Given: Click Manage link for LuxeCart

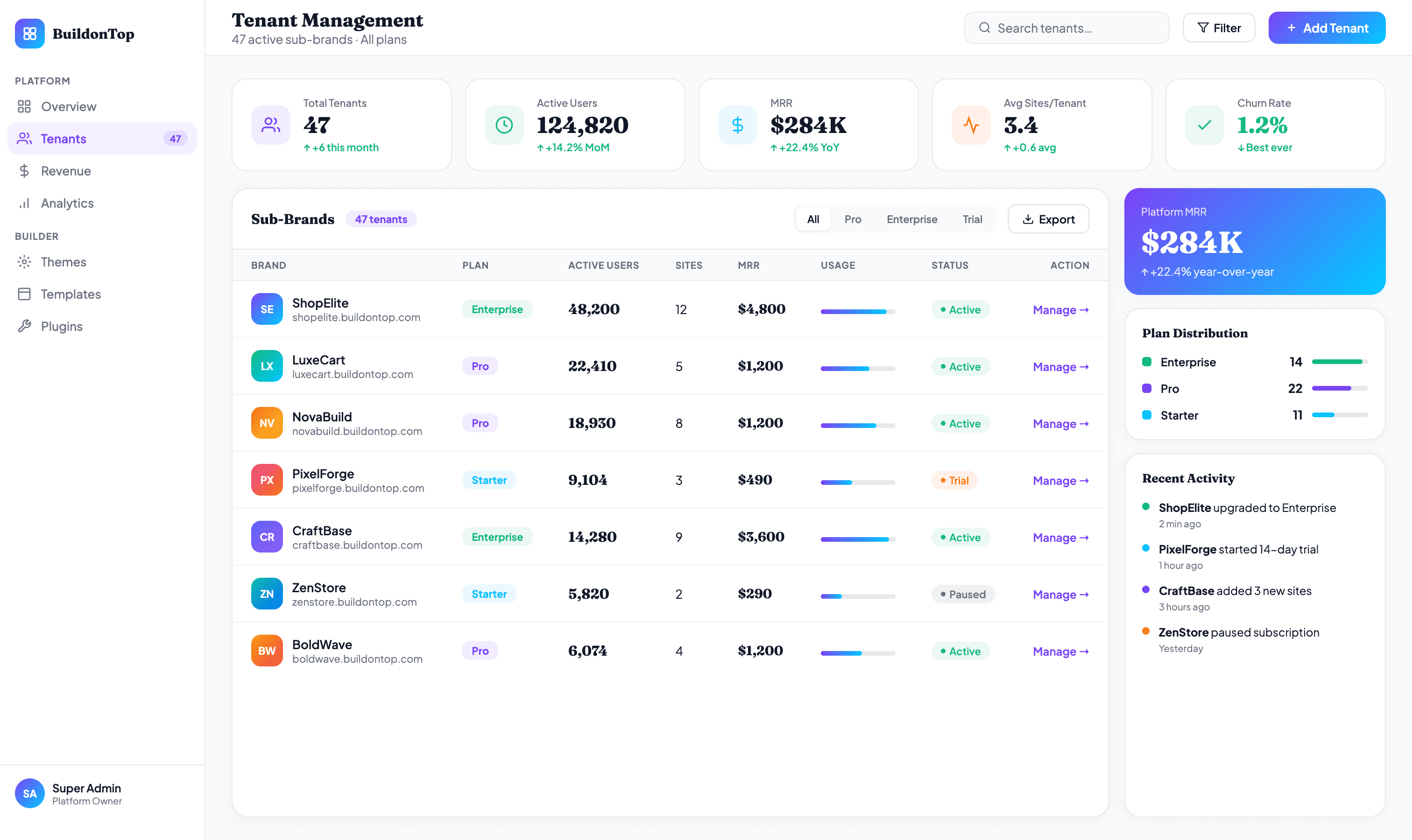Looking at the screenshot, I should point(1060,367).
